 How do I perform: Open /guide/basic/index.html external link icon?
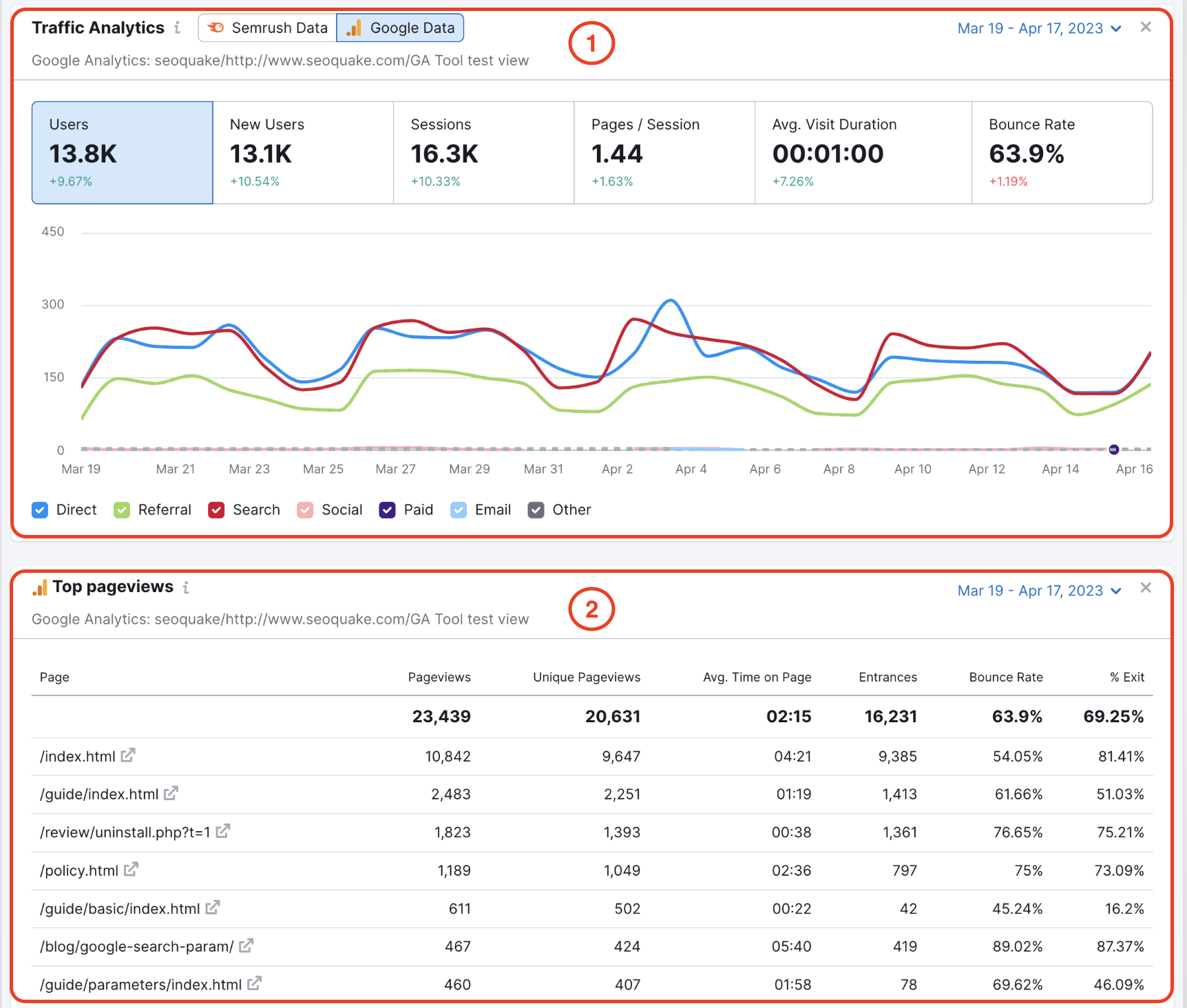[212, 907]
